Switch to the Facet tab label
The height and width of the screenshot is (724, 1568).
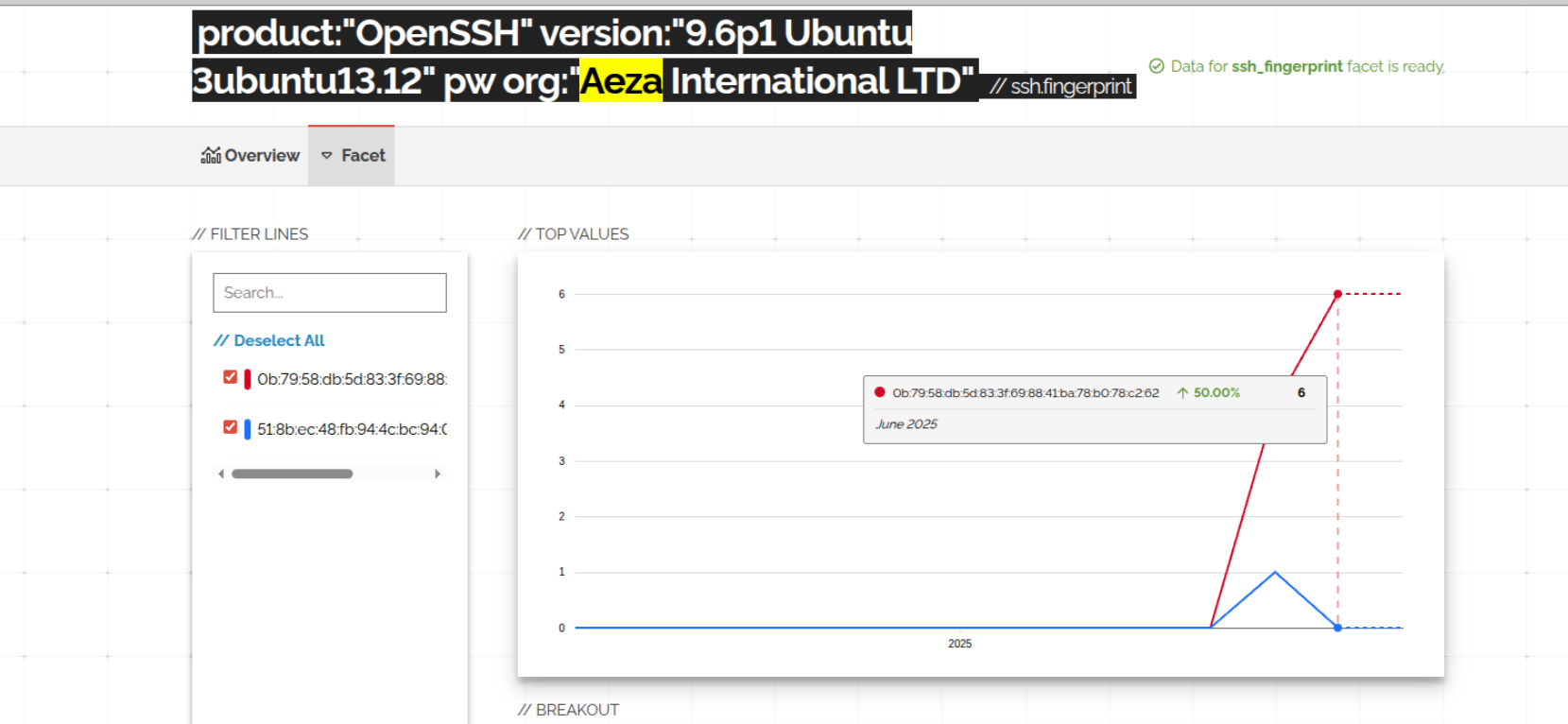tap(363, 155)
